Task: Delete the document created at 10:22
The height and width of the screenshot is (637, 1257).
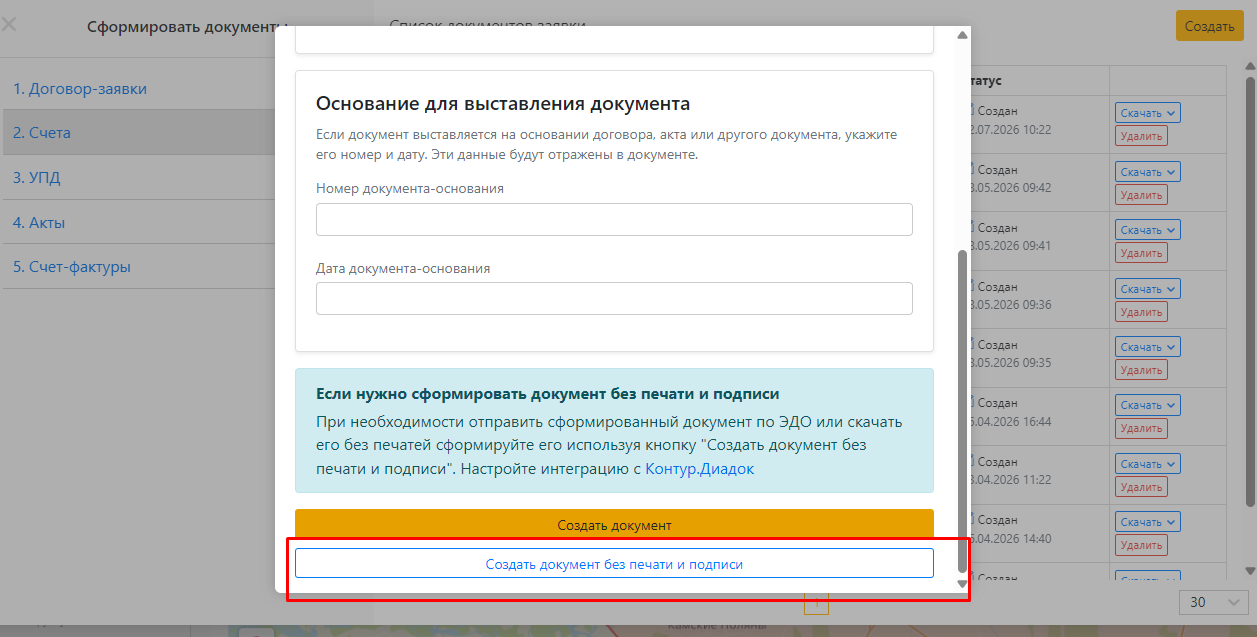Action: coord(1141,137)
